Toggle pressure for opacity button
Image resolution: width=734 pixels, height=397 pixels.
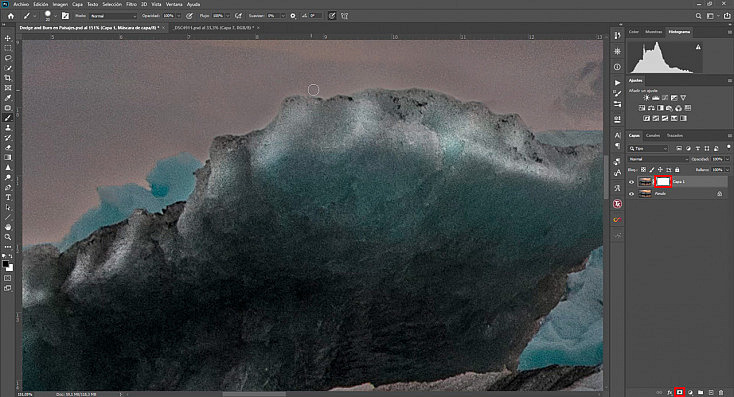(189, 16)
